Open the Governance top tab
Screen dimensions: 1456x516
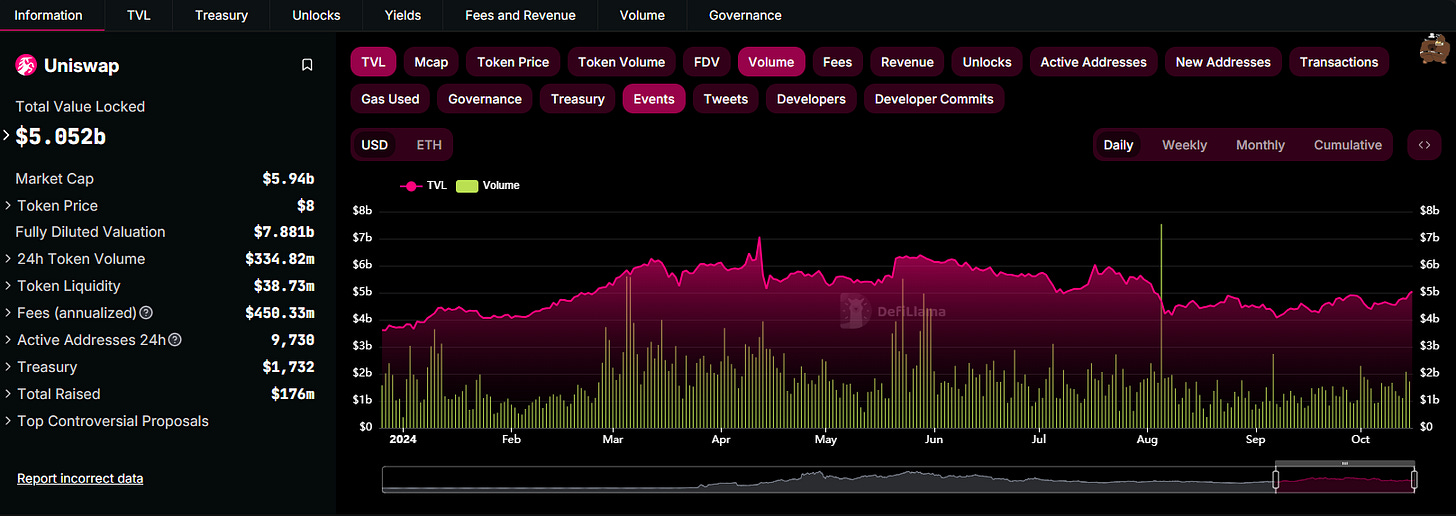click(745, 15)
